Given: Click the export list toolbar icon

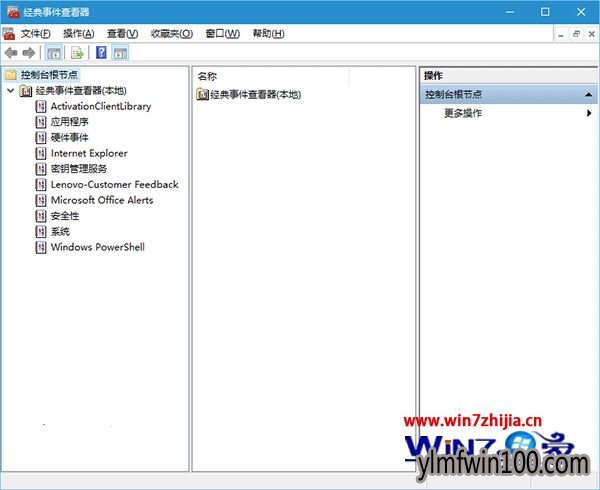Looking at the screenshot, I should [x=77, y=53].
